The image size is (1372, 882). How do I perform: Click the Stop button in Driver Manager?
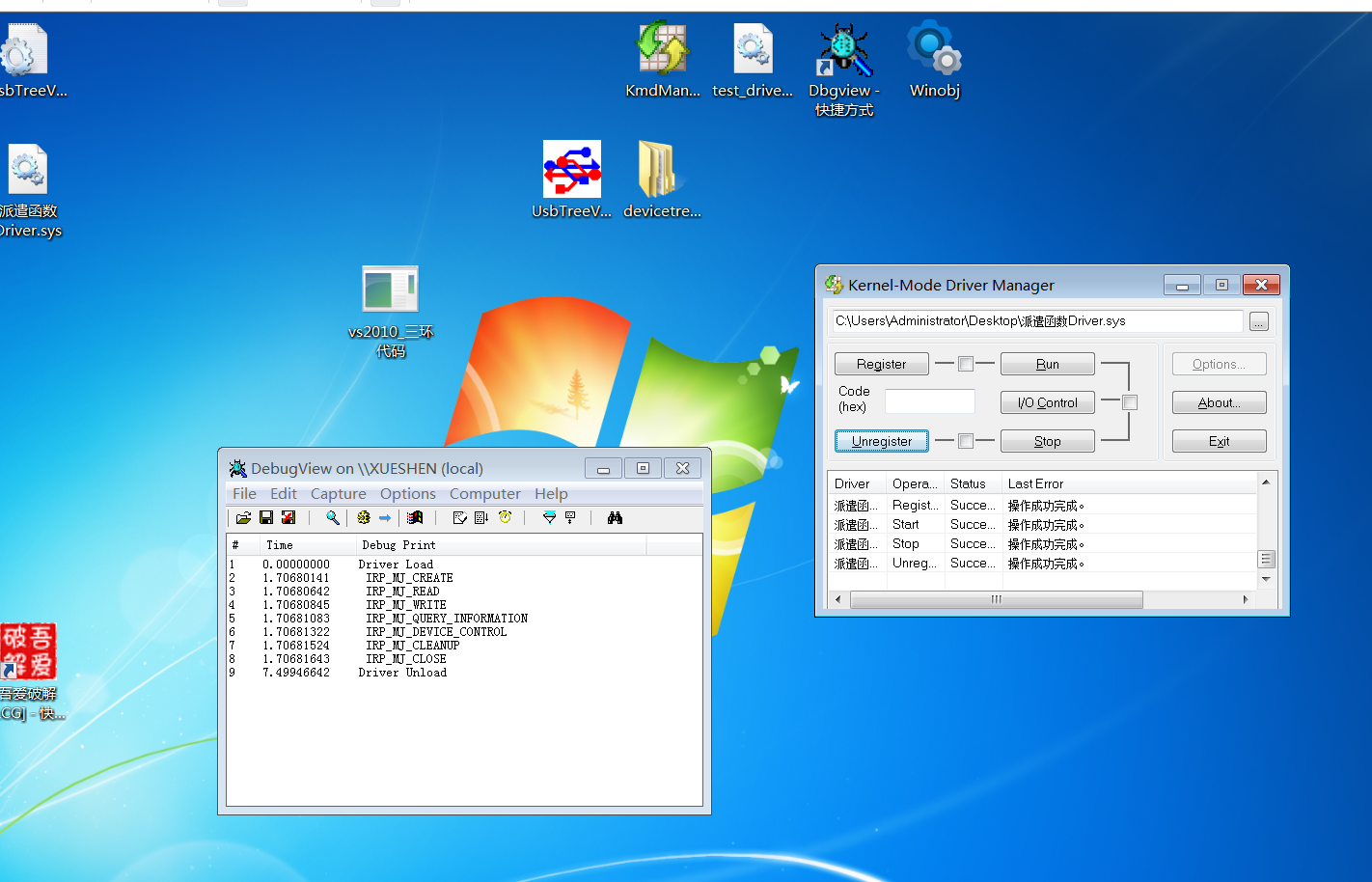click(x=1048, y=441)
